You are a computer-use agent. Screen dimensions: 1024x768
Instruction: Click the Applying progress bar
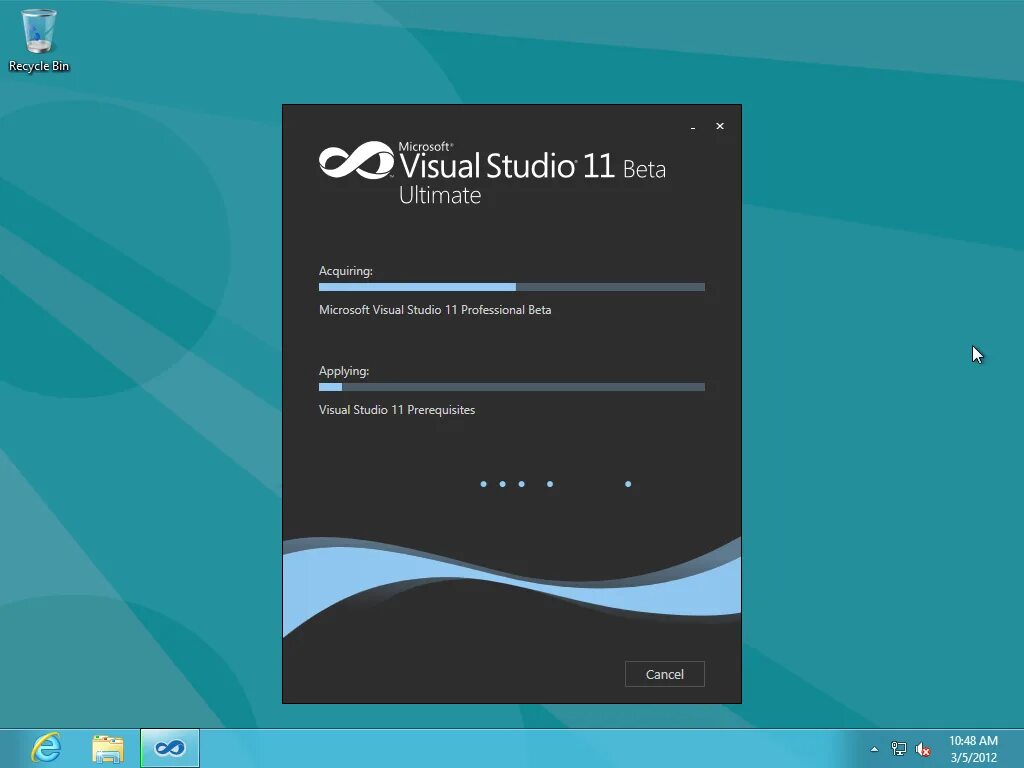click(511, 387)
